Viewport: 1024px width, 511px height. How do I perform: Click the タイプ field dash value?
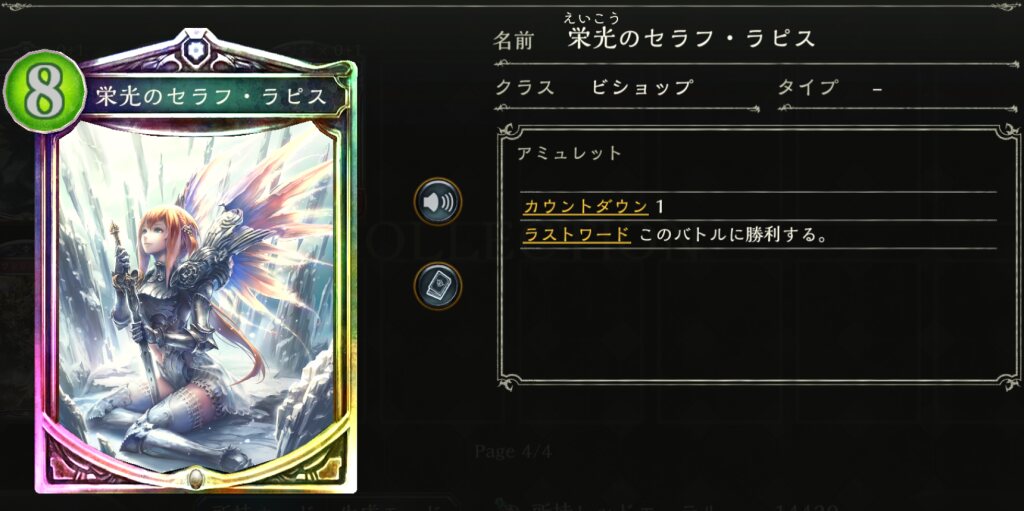877,88
